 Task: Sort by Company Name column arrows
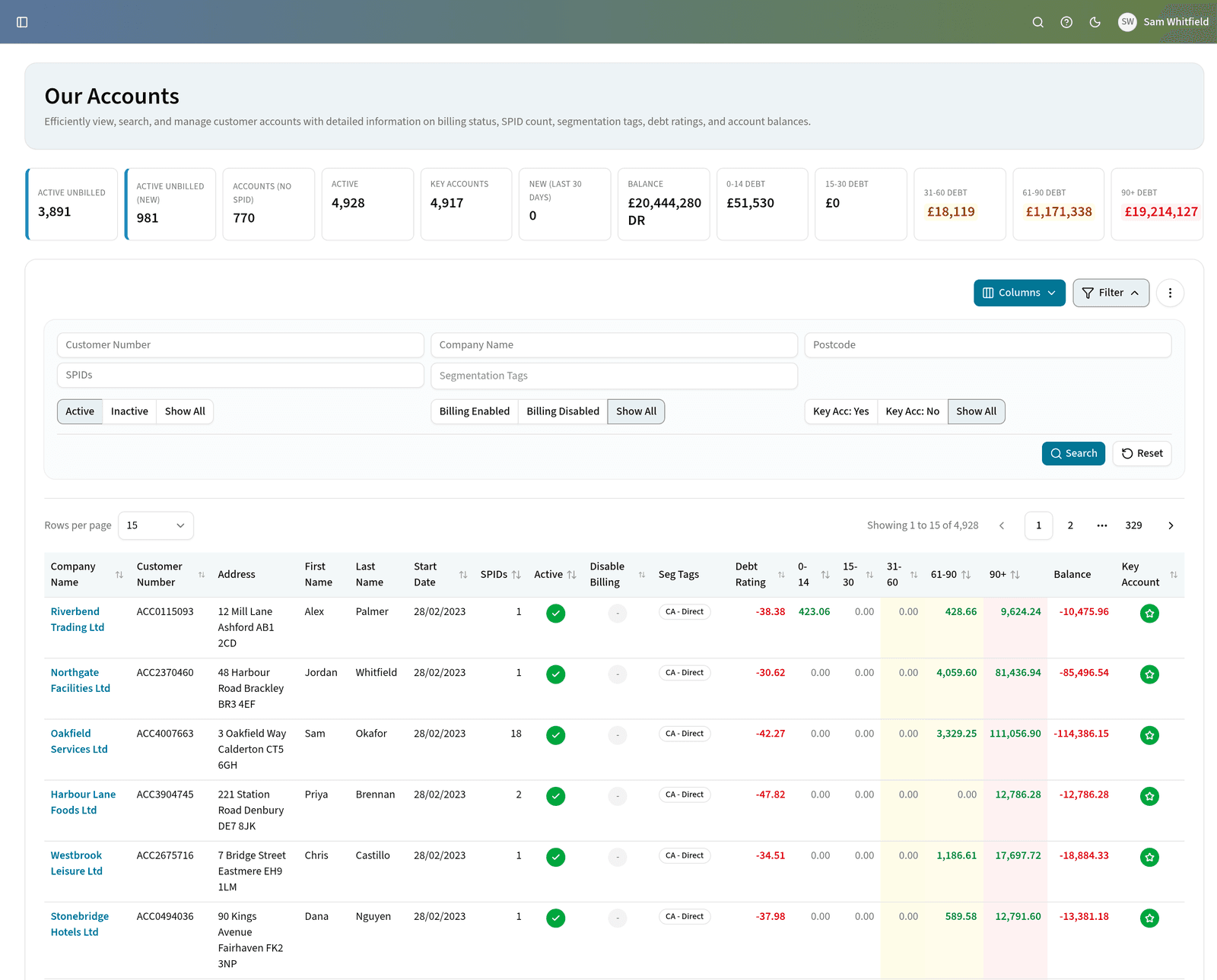tap(119, 575)
